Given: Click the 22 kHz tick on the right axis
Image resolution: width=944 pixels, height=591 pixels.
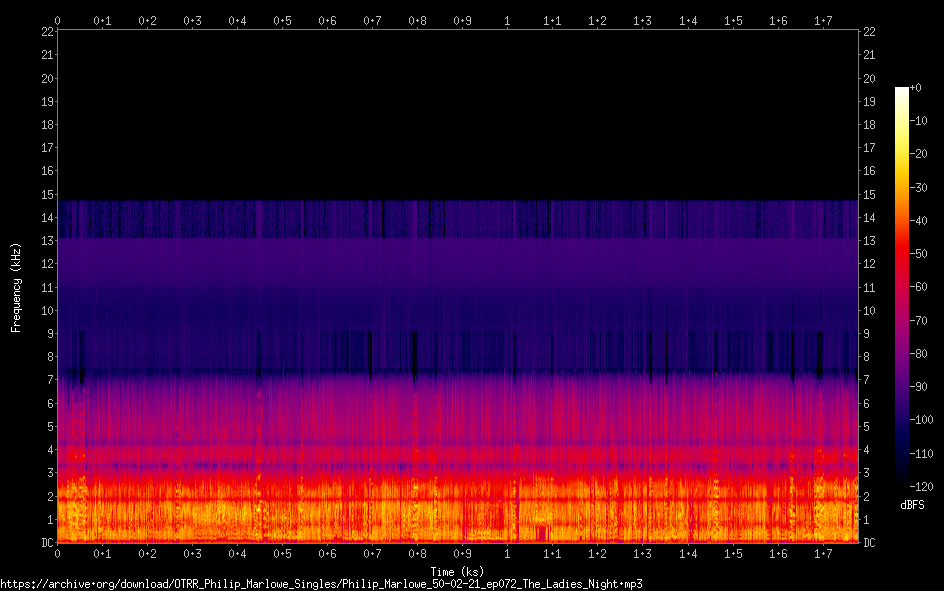Looking at the screenshot, I should coord(870,32).
